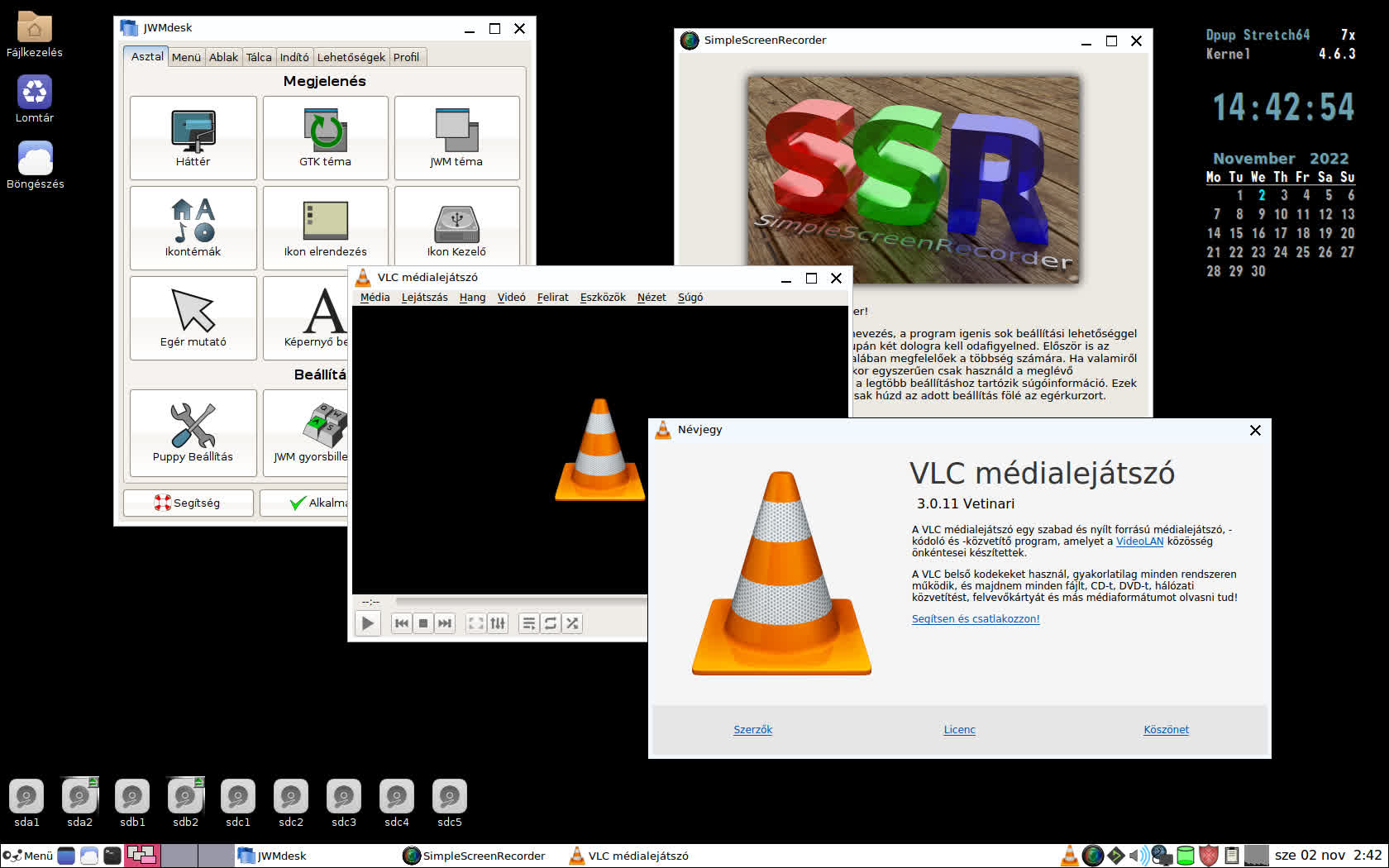Open Lejátszás menu in VLC

coord(425,298)
